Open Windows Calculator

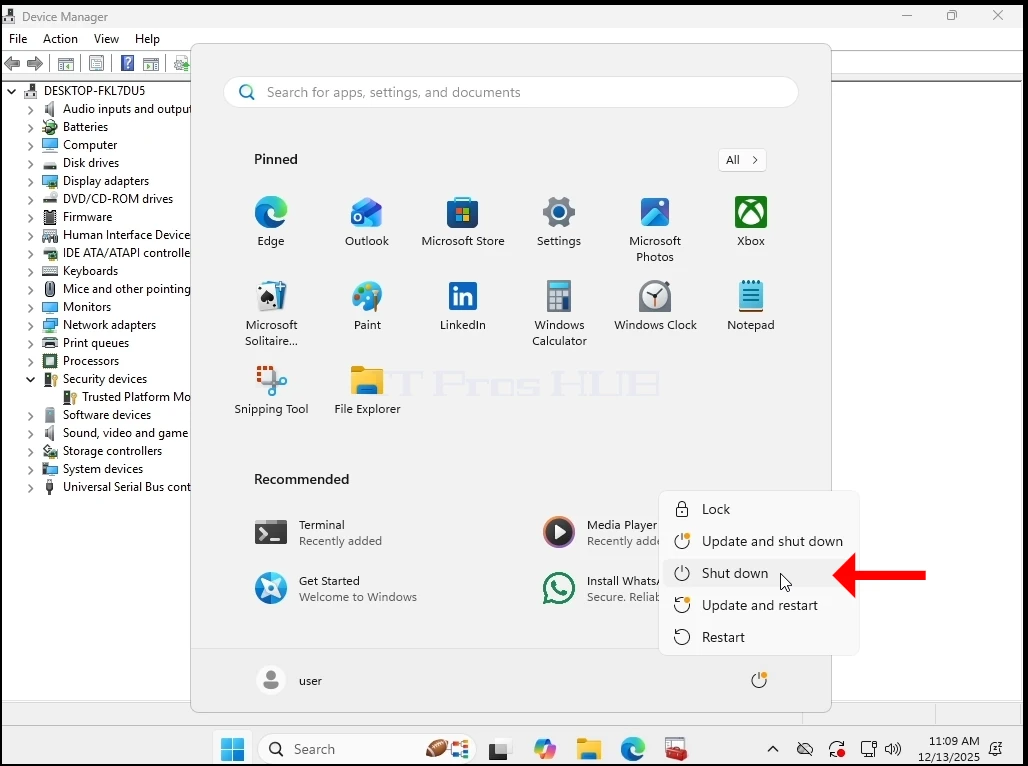(559, 313)
